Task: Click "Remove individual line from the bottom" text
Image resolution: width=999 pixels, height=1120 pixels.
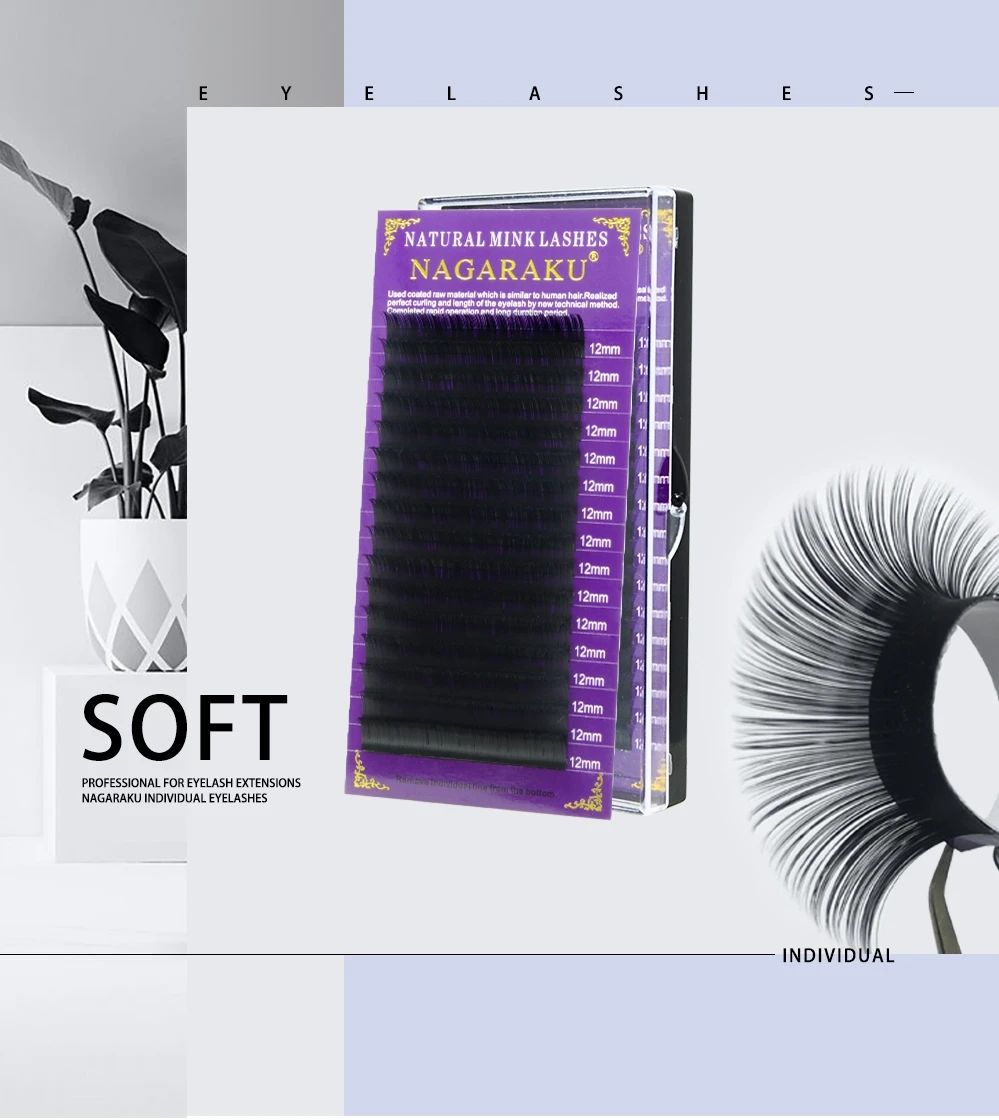Action: (475, 786)
